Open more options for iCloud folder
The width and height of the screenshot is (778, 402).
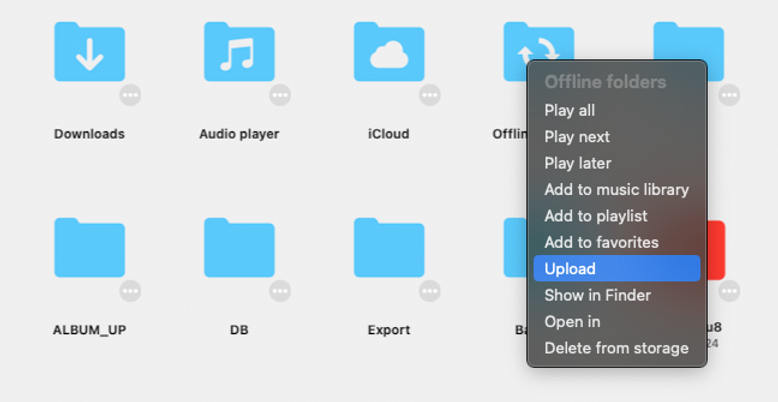pos(430,95)
